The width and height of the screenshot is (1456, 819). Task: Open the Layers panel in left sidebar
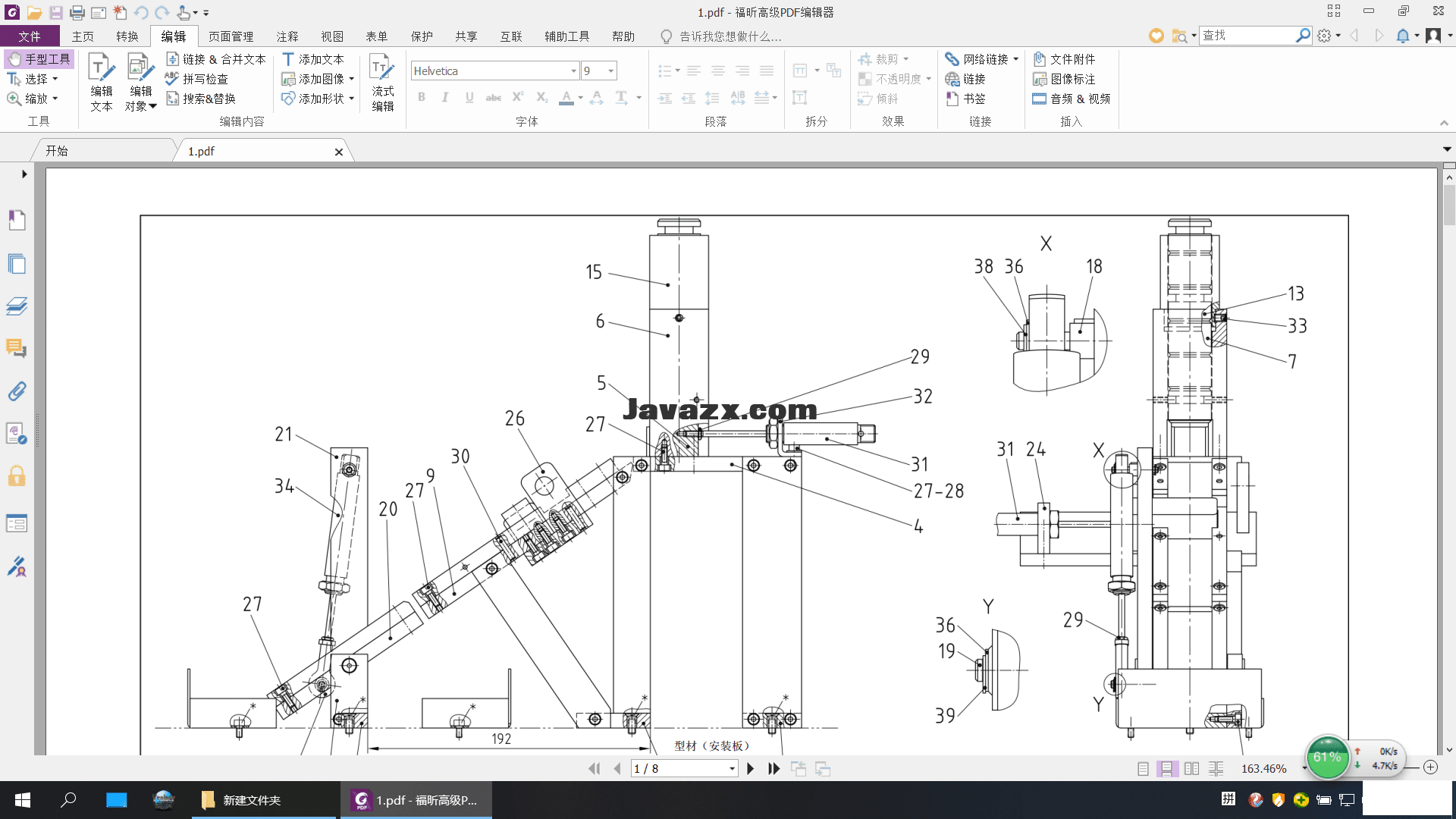tap(17, 306)
